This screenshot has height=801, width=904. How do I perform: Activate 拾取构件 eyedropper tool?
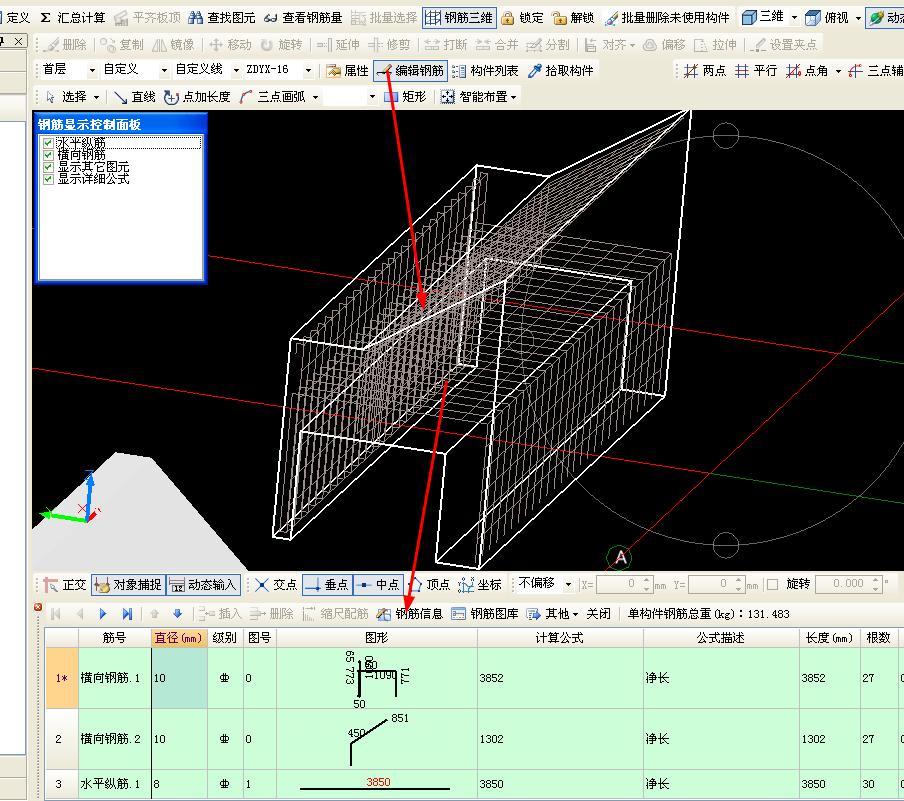tap(561, 70)
